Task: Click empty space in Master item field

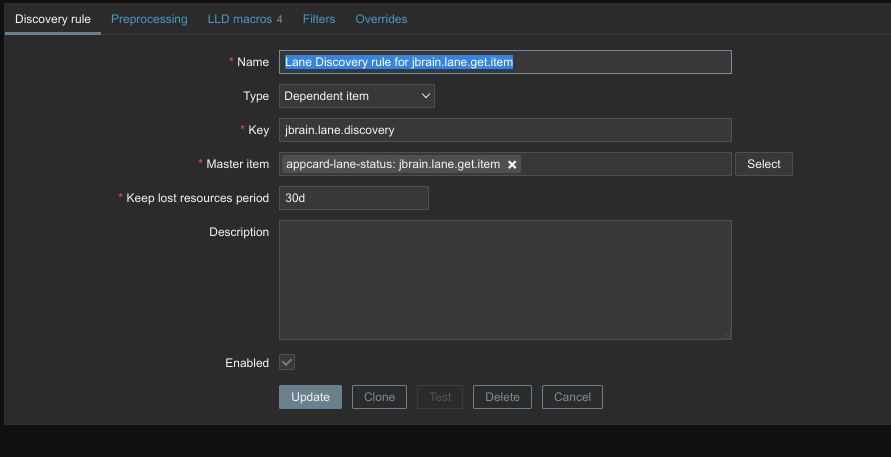Action: click(x=625, y=164)
